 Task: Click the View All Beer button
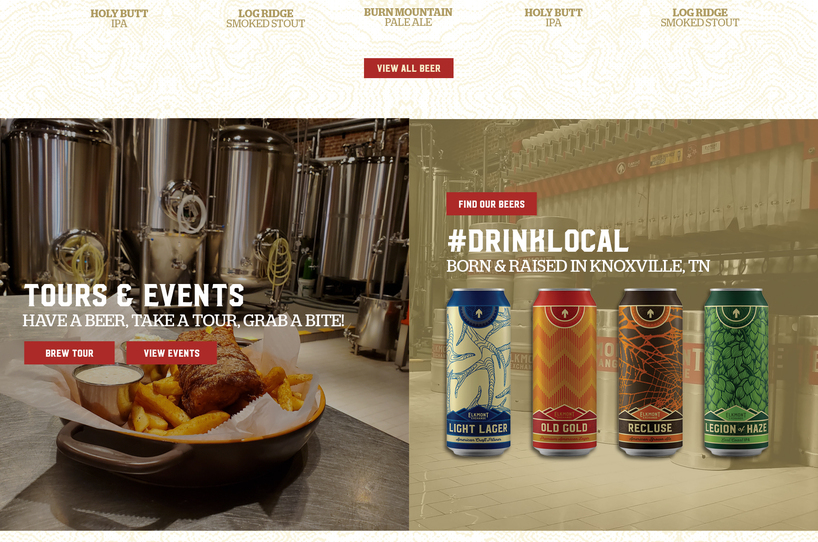point(408,68)
